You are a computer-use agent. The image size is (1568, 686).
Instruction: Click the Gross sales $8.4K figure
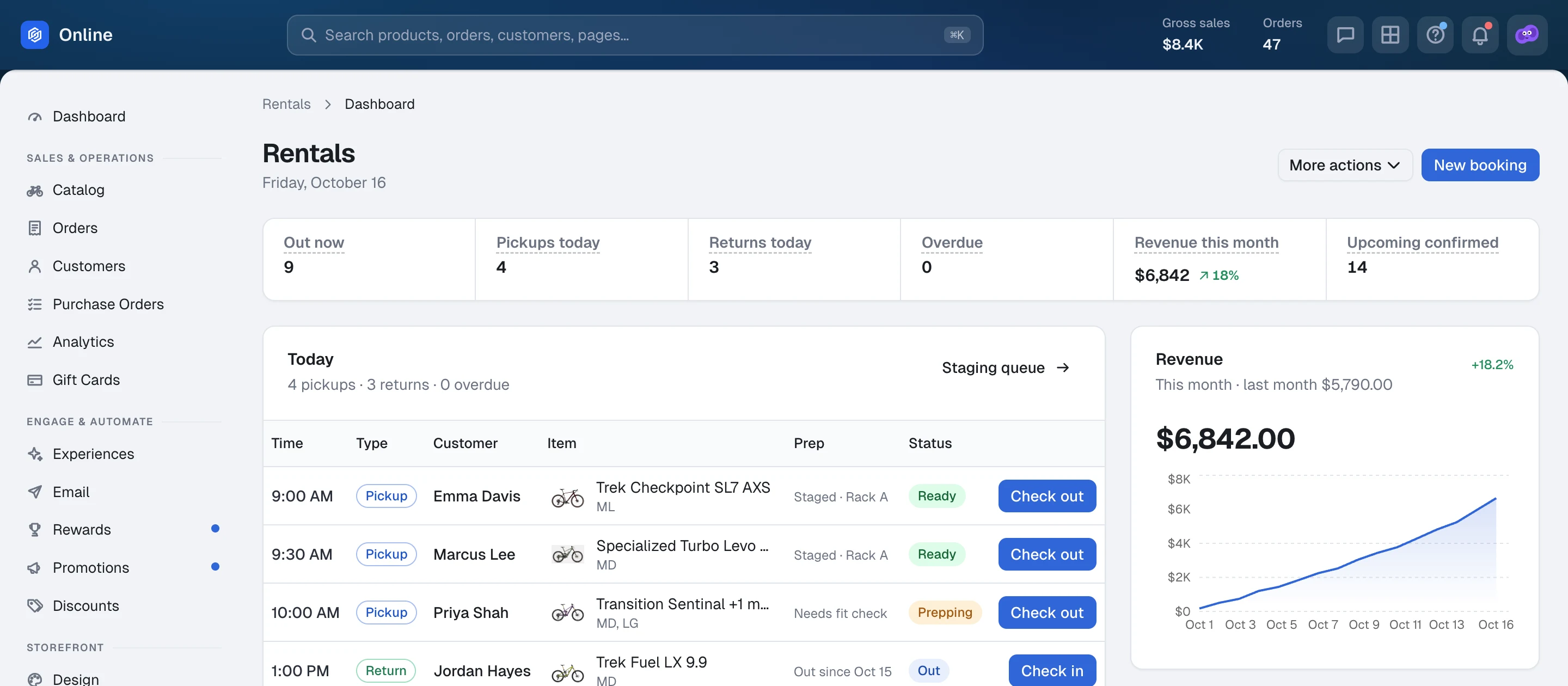click(x=1182, y=45)
